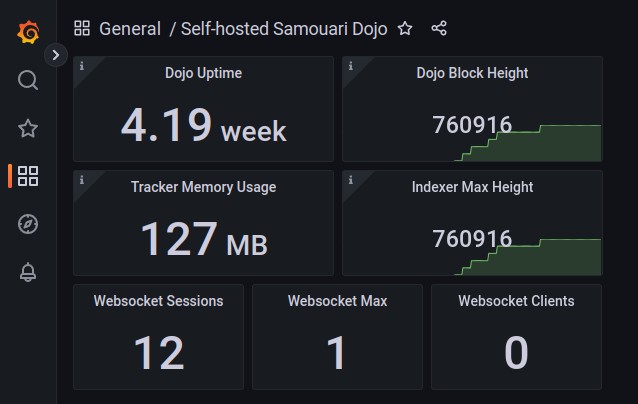Show info for Dojo Block Height panel
The image size is (638, 404).
point(351,66)
